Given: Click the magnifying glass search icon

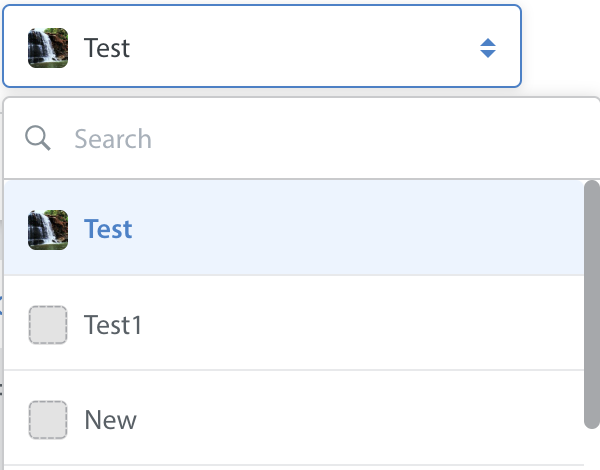Looking at the screenshot, I should [38, 138].
